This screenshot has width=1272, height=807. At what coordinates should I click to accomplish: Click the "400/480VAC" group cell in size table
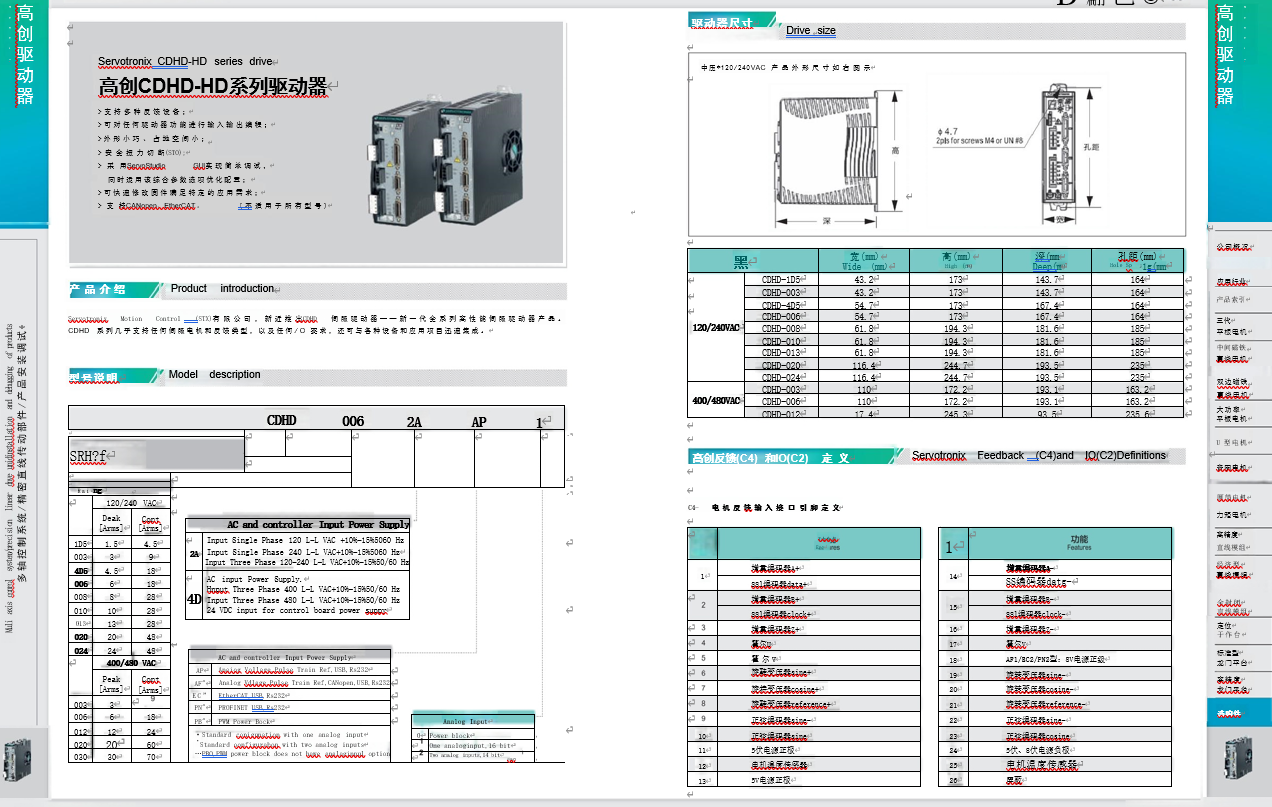pyautogui.click(x=717, y=401)
